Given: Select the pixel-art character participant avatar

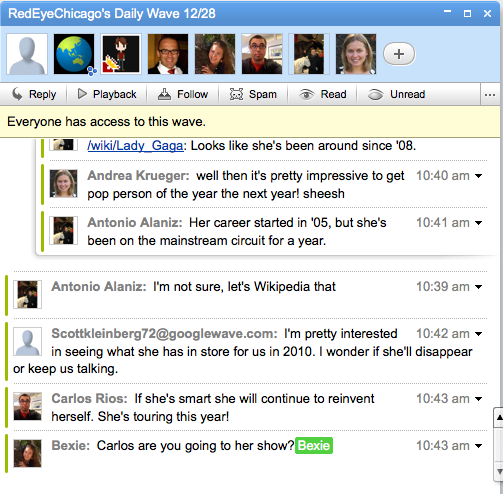Looking at the screenshot, I should point(121,54).
